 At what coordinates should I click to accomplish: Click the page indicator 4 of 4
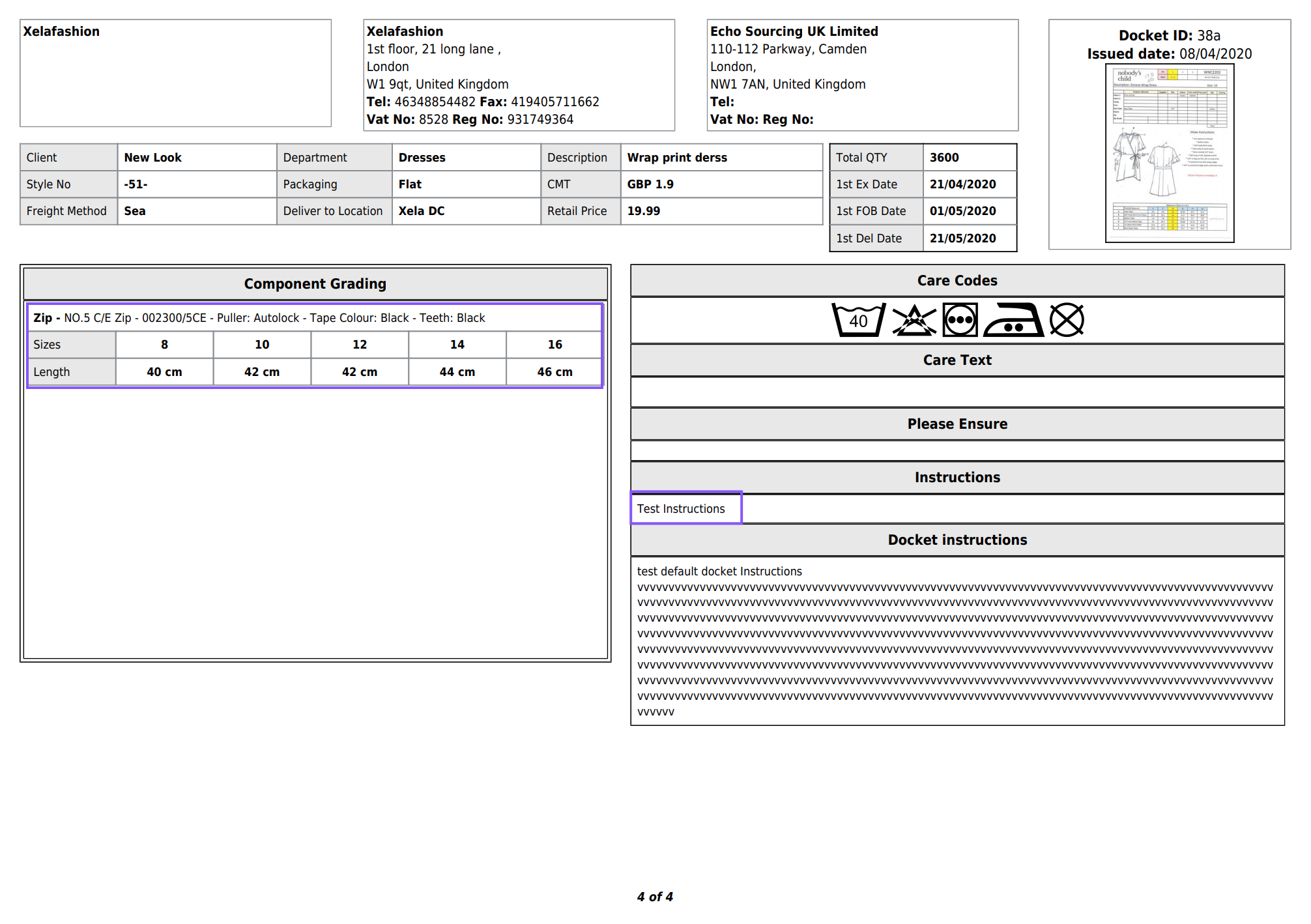(x=655, y=897)
